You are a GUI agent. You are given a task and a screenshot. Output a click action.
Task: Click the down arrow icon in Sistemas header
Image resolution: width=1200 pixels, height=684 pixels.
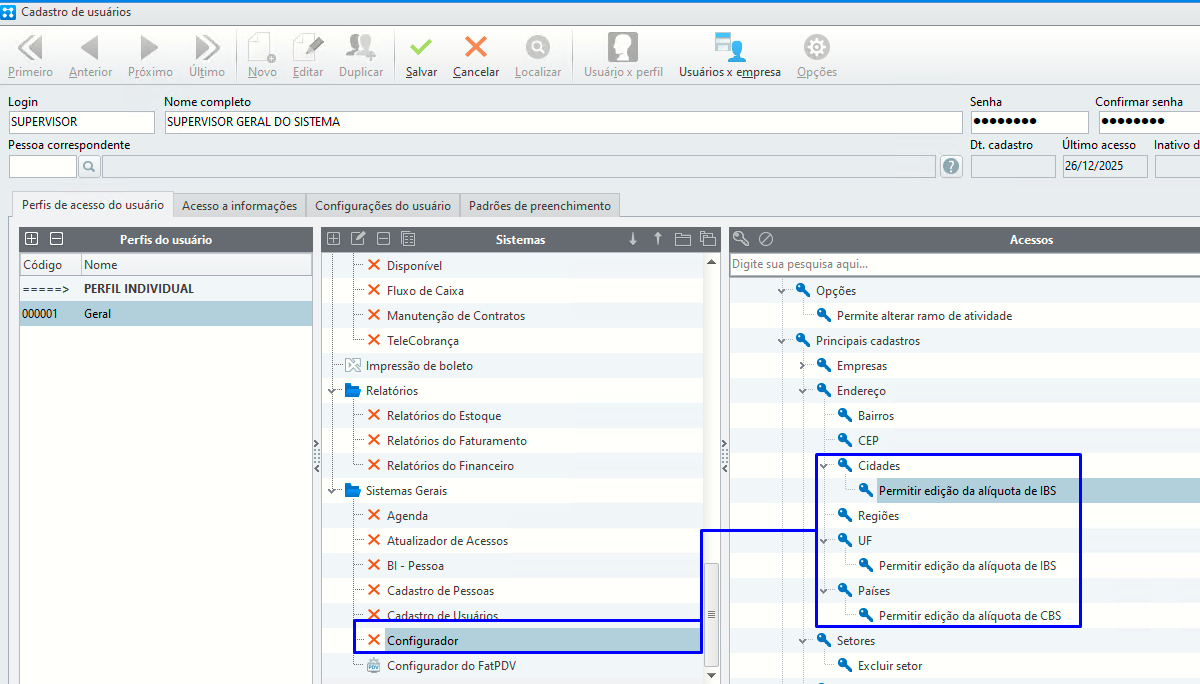click(632, 239)
